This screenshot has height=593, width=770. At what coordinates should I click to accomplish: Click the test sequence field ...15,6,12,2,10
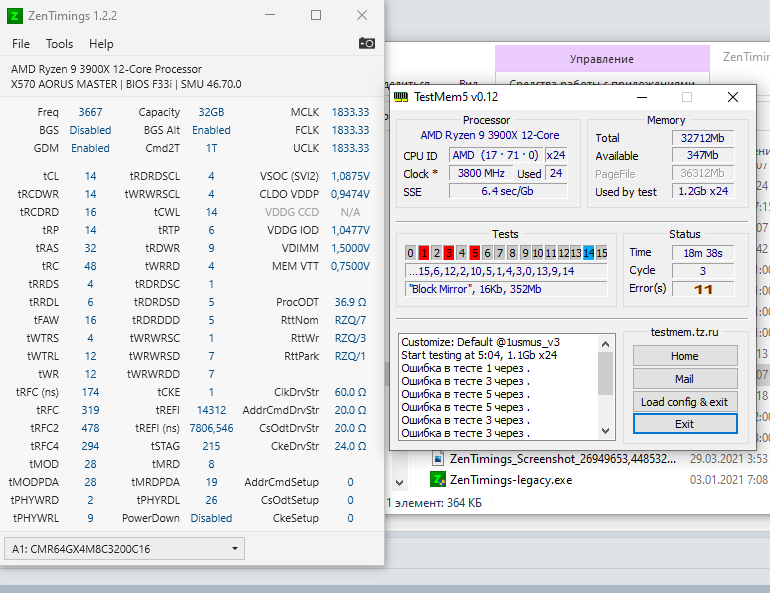[x=506, y=271]
